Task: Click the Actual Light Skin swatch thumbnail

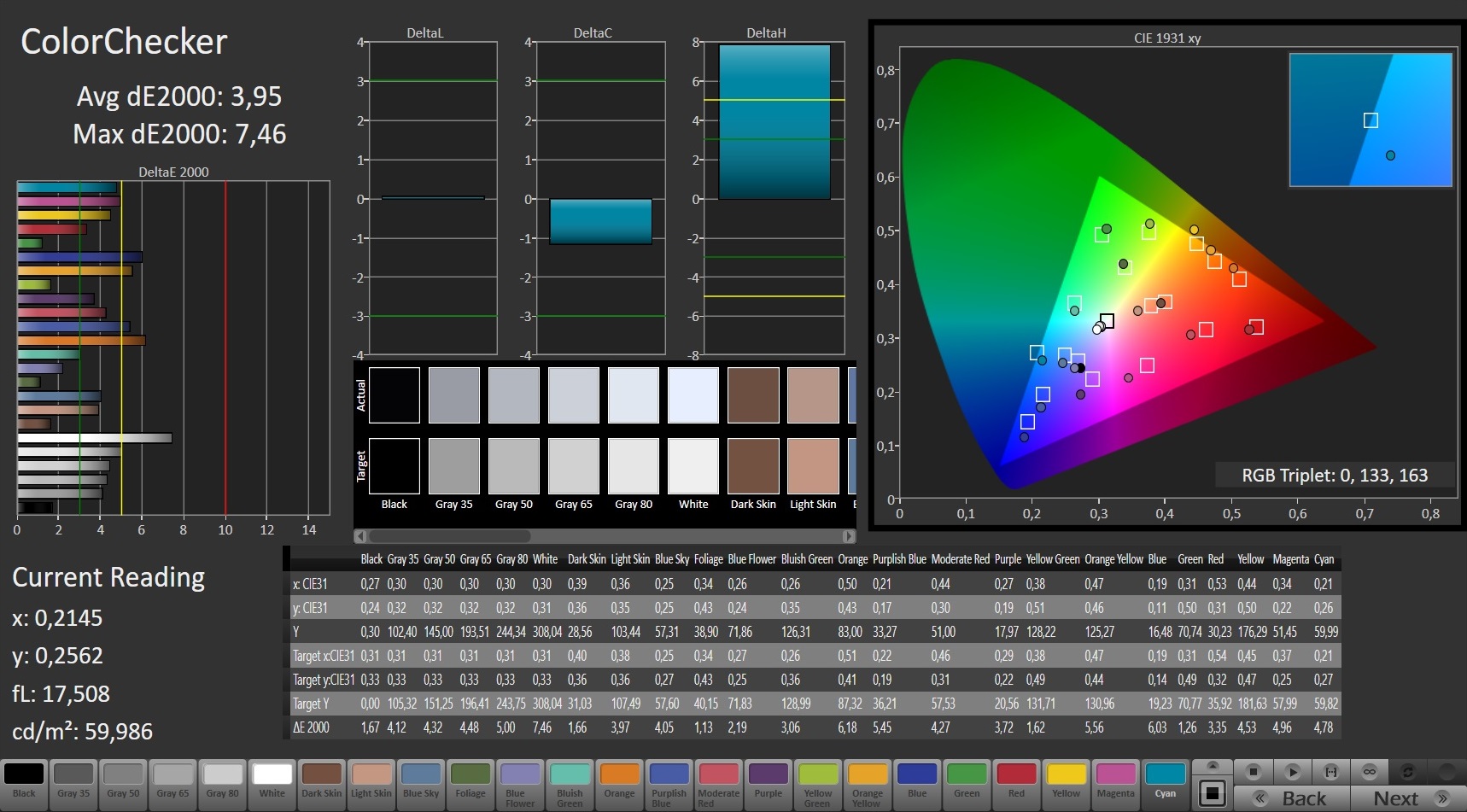Action: pos(813,395)
